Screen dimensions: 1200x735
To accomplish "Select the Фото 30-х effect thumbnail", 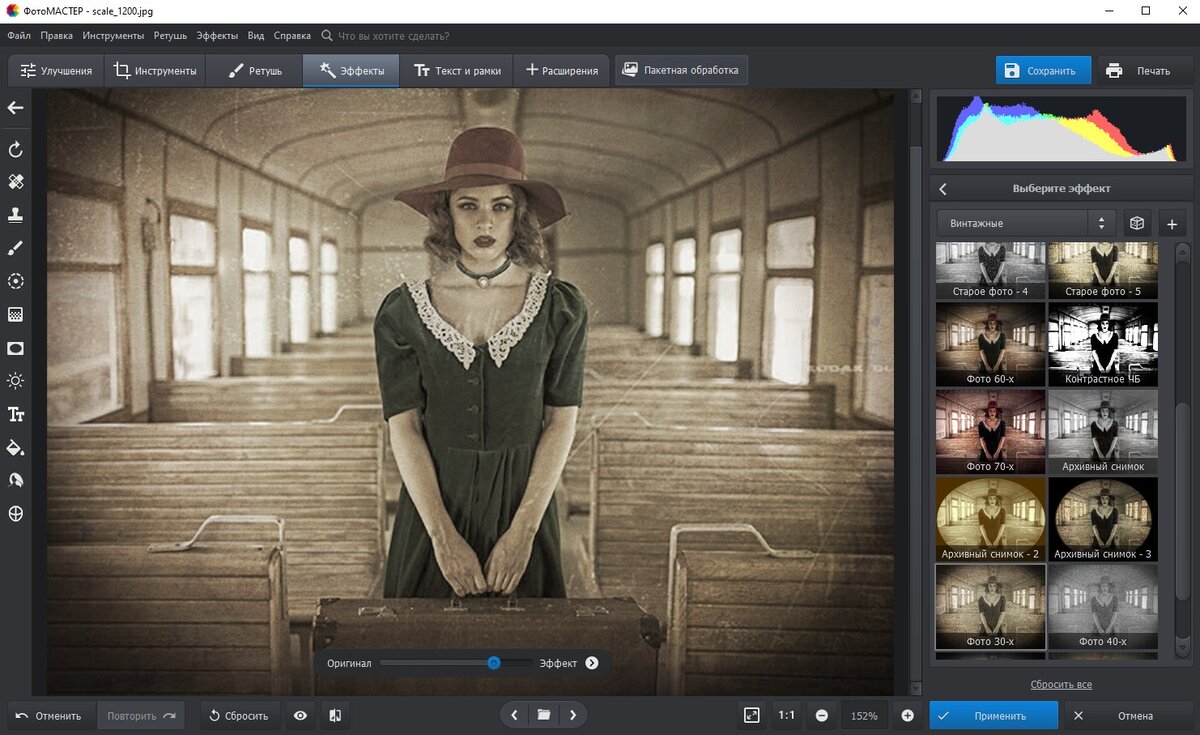I will tap(991, 606).
